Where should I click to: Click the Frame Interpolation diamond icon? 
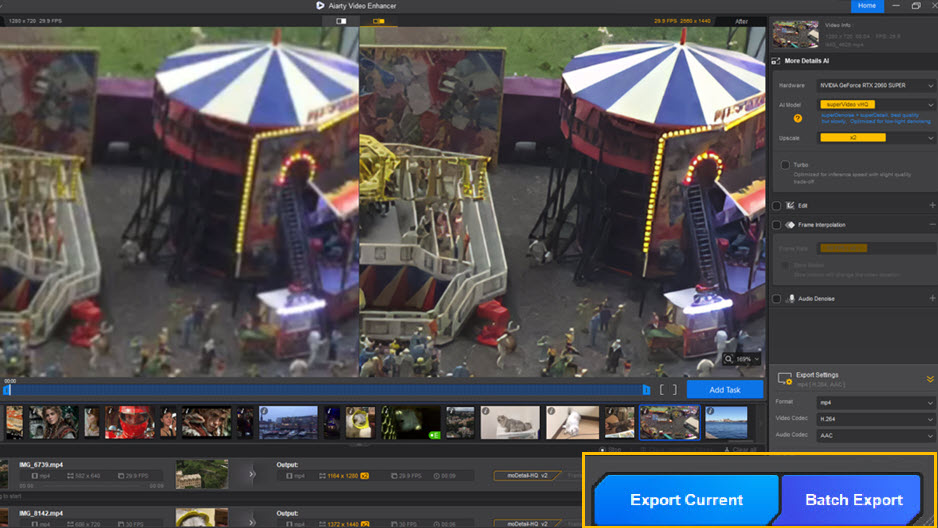tap(790, 225)
